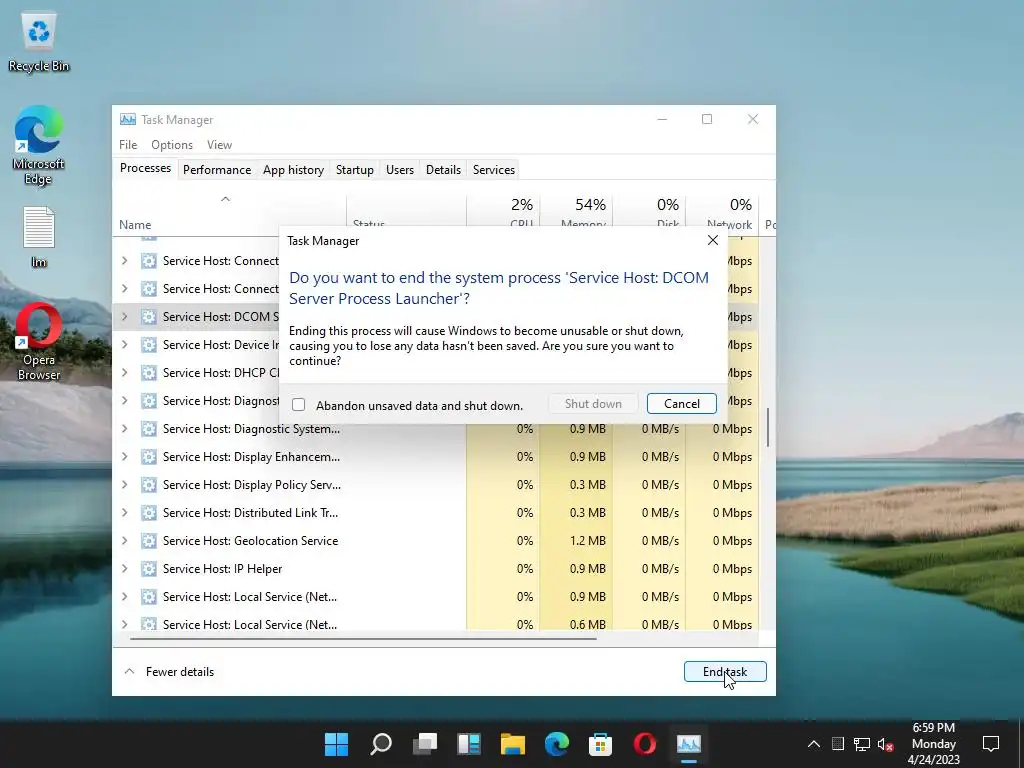Expand Service Host: DCOM Server row
This screenshot has width=1024, height=768.
(x=125, y=317)
